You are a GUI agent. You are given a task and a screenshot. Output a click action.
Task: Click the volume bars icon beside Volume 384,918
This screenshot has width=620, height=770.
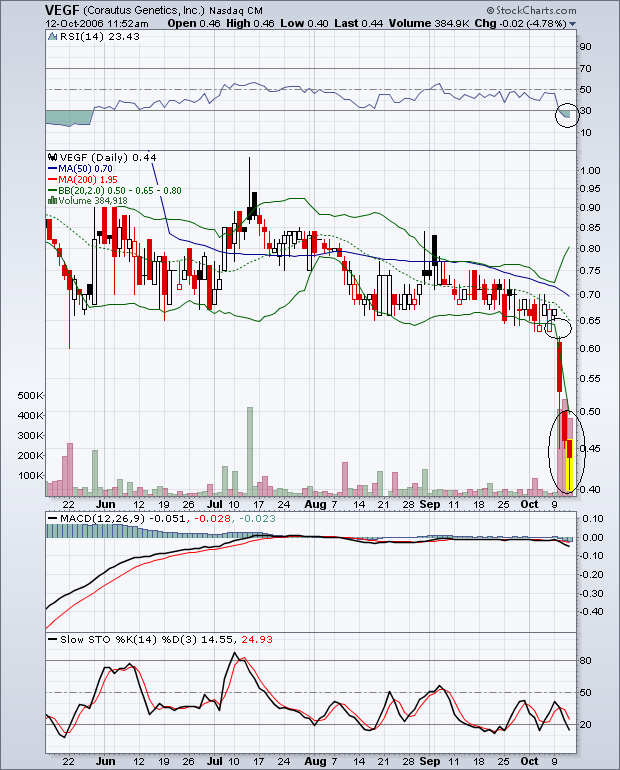tap(52, 200)
